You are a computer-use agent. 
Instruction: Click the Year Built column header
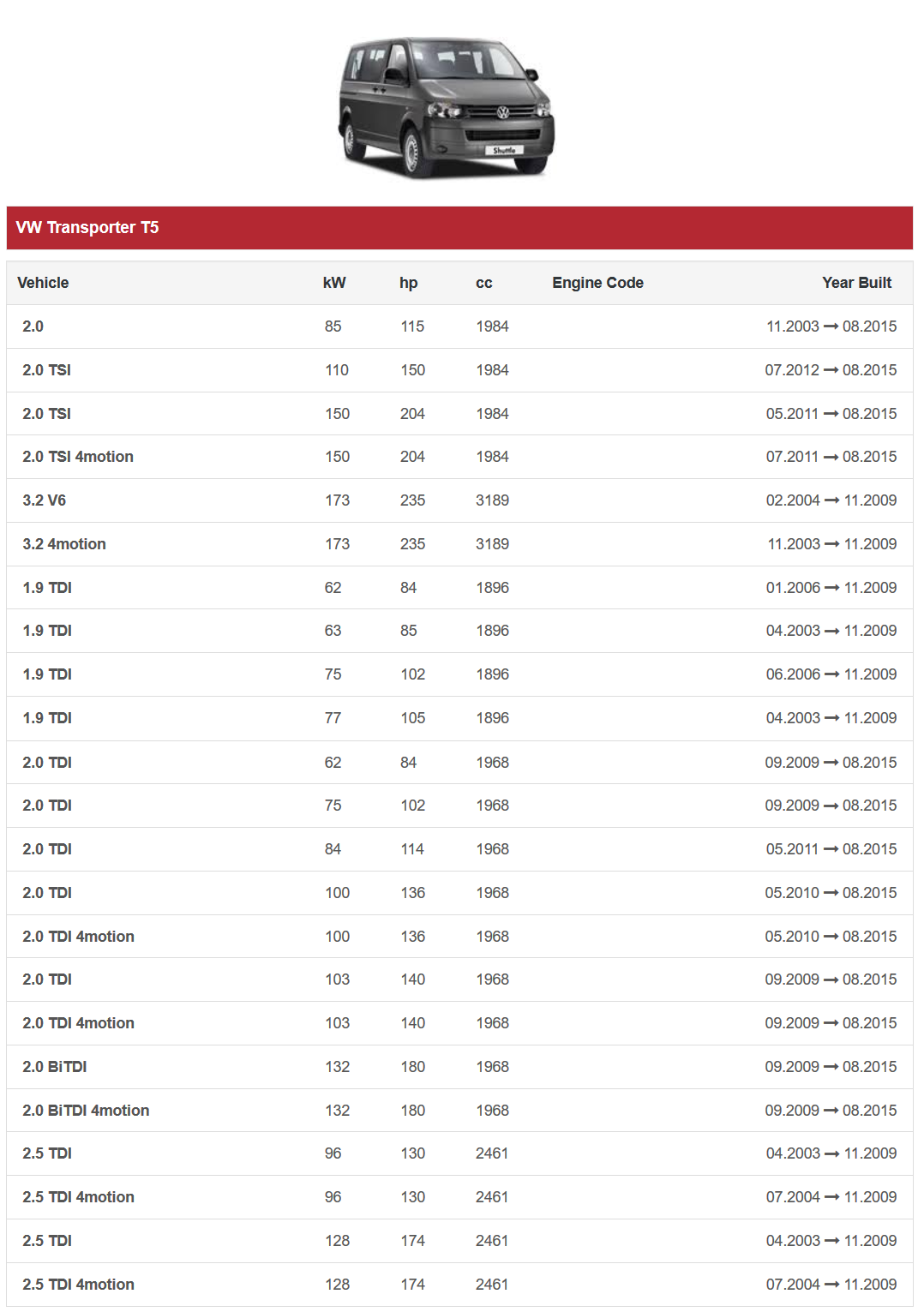click(x=856, y=283)
